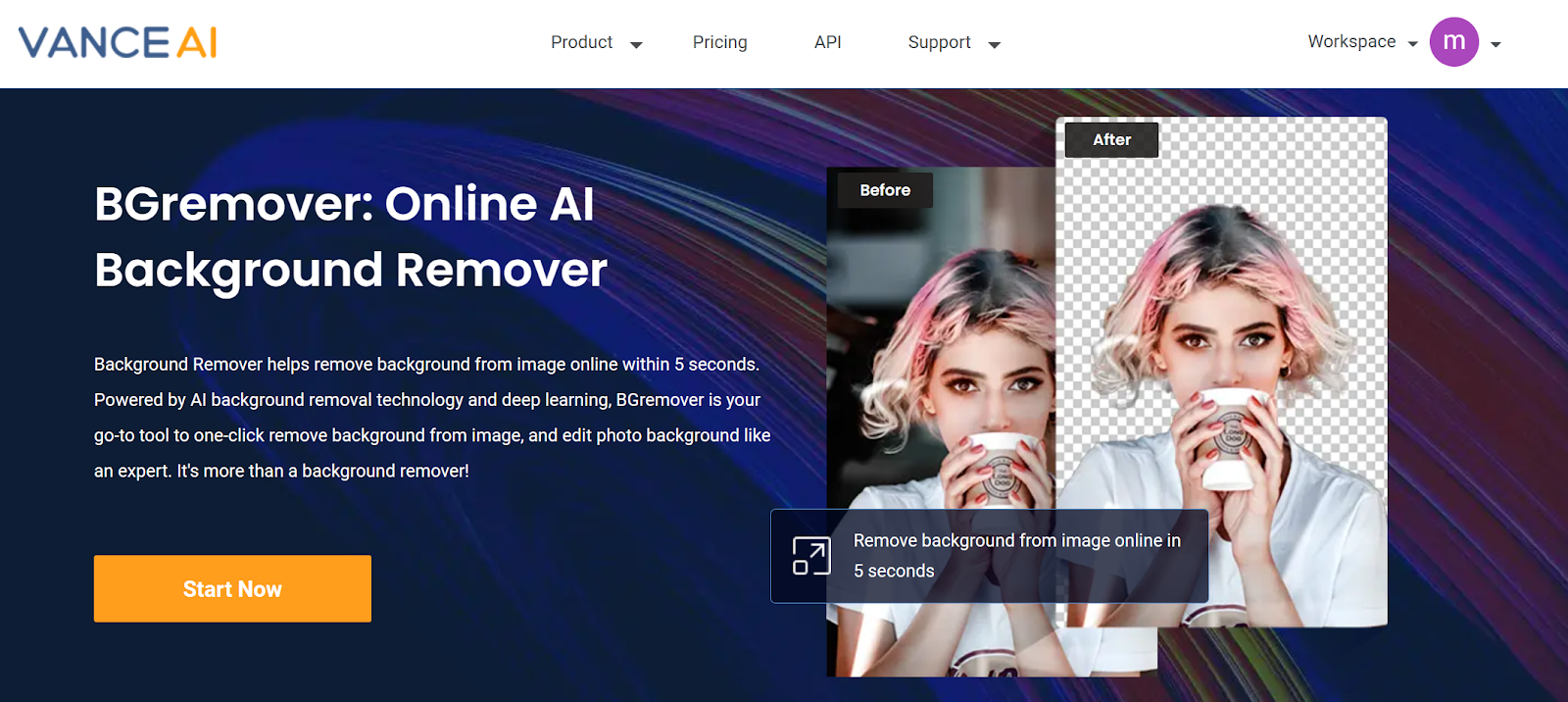The height and width of the screenshot is (702, 1568).
Task: Click the 'Background Remover helps remove background' paragraph
Action: coord(432,417)
